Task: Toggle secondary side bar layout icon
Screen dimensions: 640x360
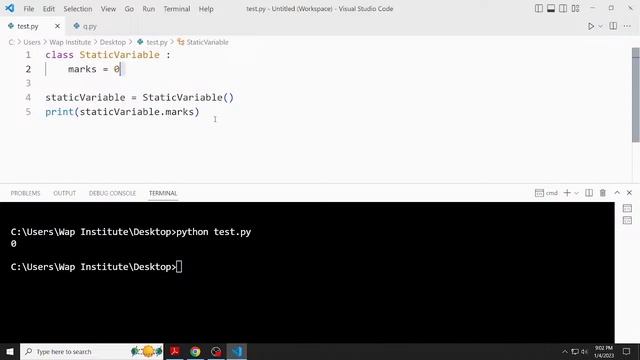Action: coord(563,9)
